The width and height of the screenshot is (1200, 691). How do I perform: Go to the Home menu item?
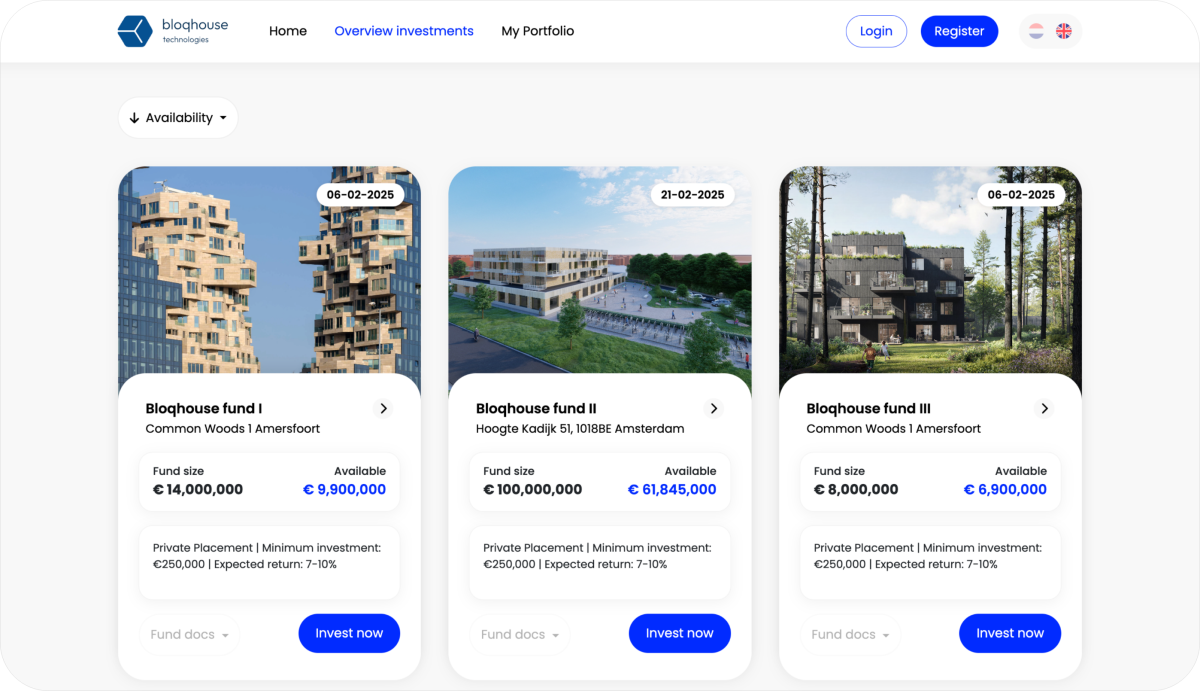click(x=288, y=31)
